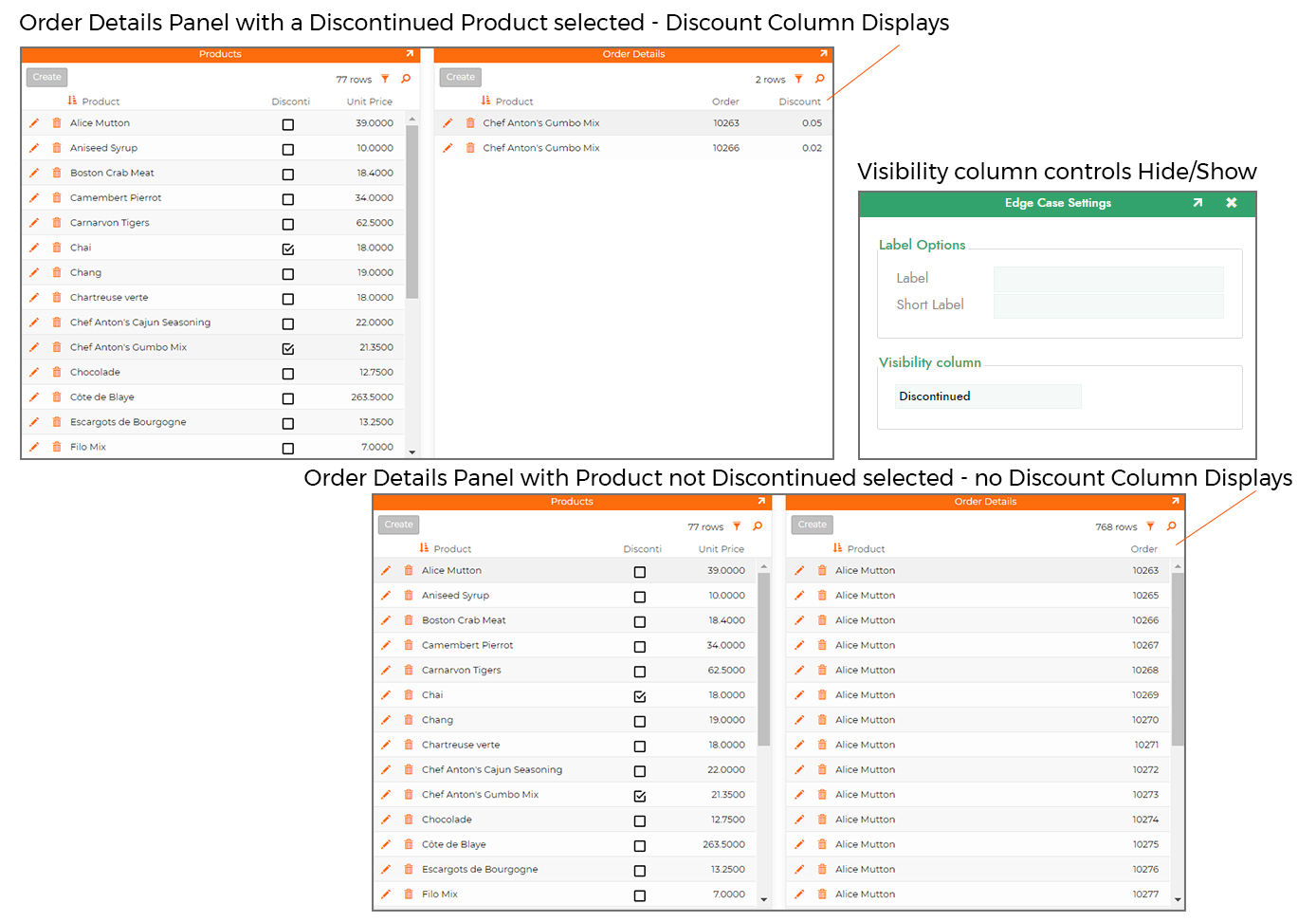The height and width of the screenshot is (922, 1316).
Task: Delete the Alice Mutton order 10270 row
Action: 822,720
